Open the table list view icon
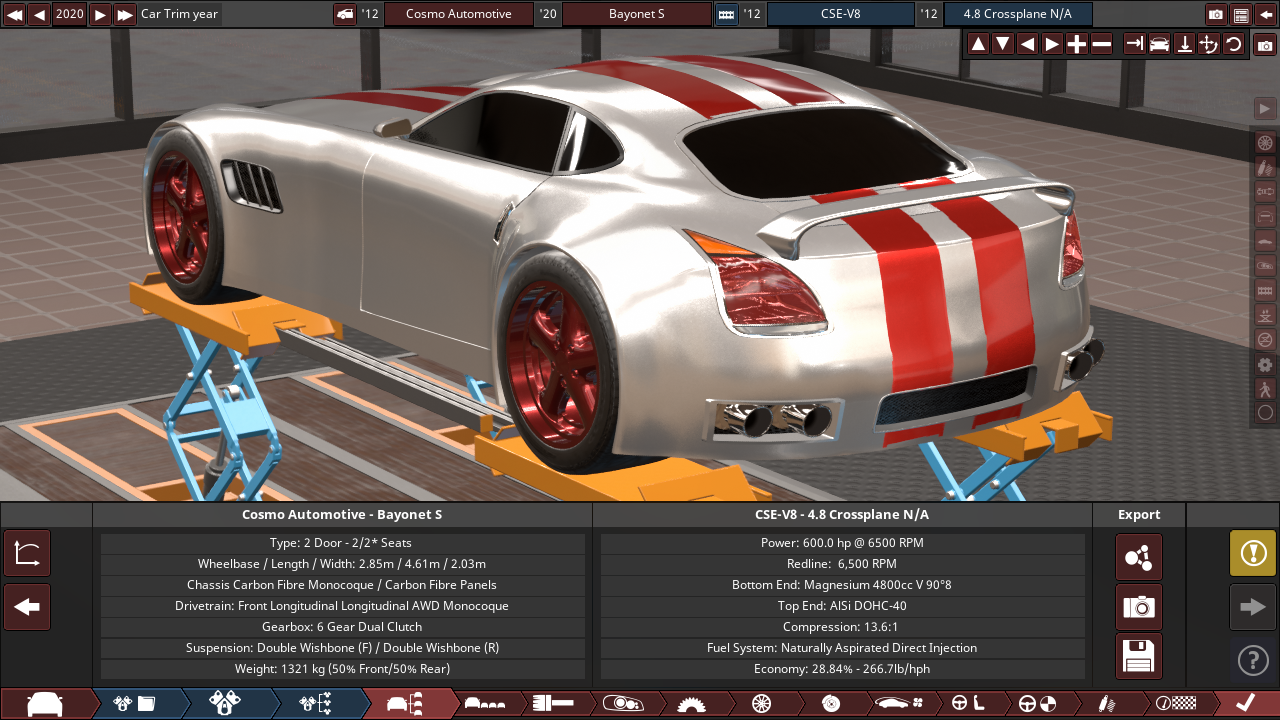The image size is (1280, 720). tap(1241, 14)
